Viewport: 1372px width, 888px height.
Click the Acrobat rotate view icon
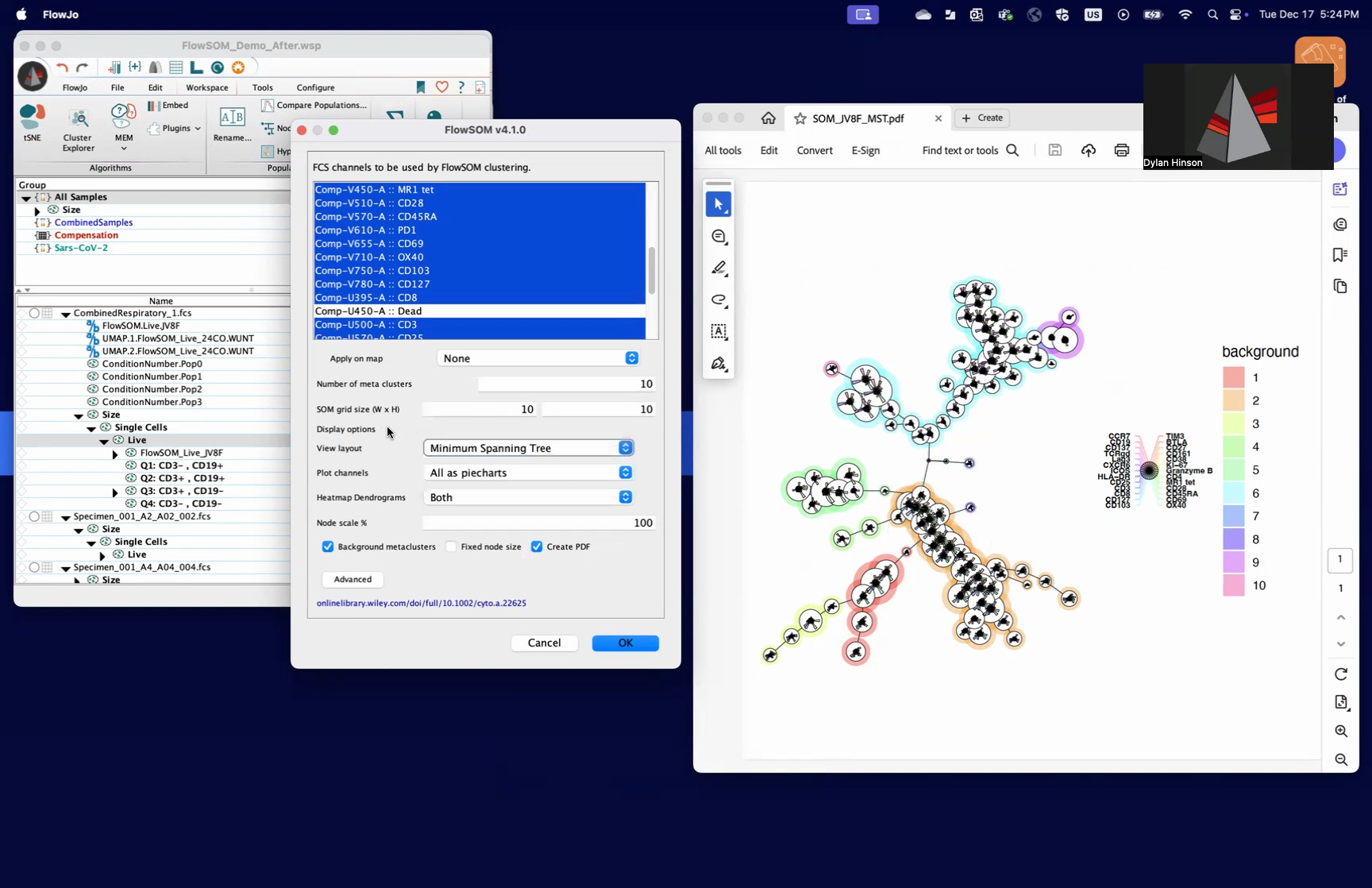point(1341,674)
